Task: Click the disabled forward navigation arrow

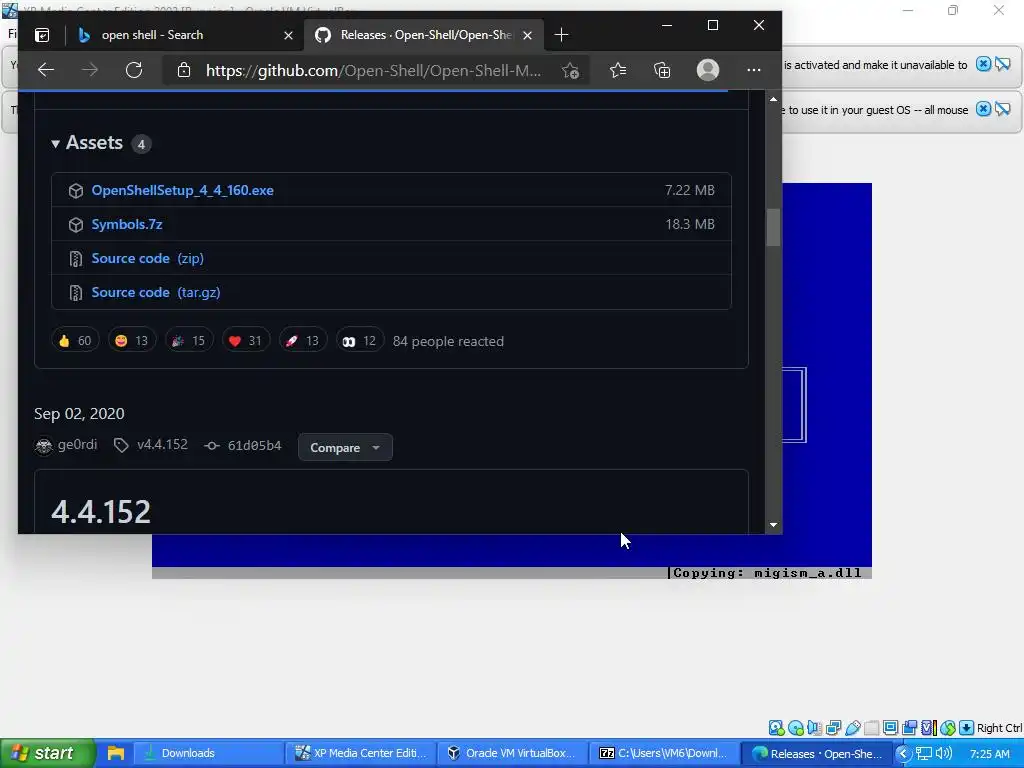Action: pos(89,70)
